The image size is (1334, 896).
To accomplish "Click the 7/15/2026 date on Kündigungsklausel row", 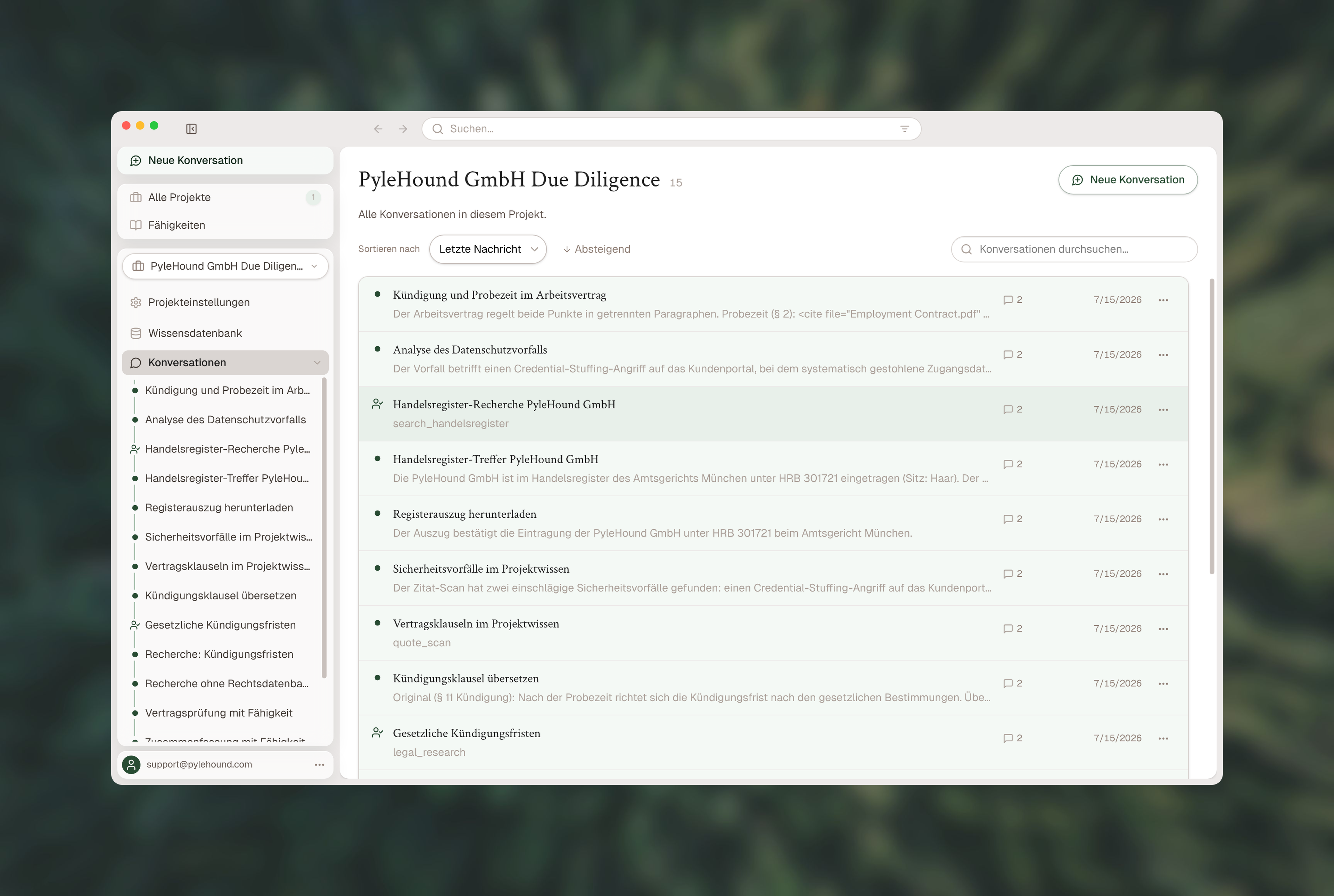I will [x=1117, y=683].
